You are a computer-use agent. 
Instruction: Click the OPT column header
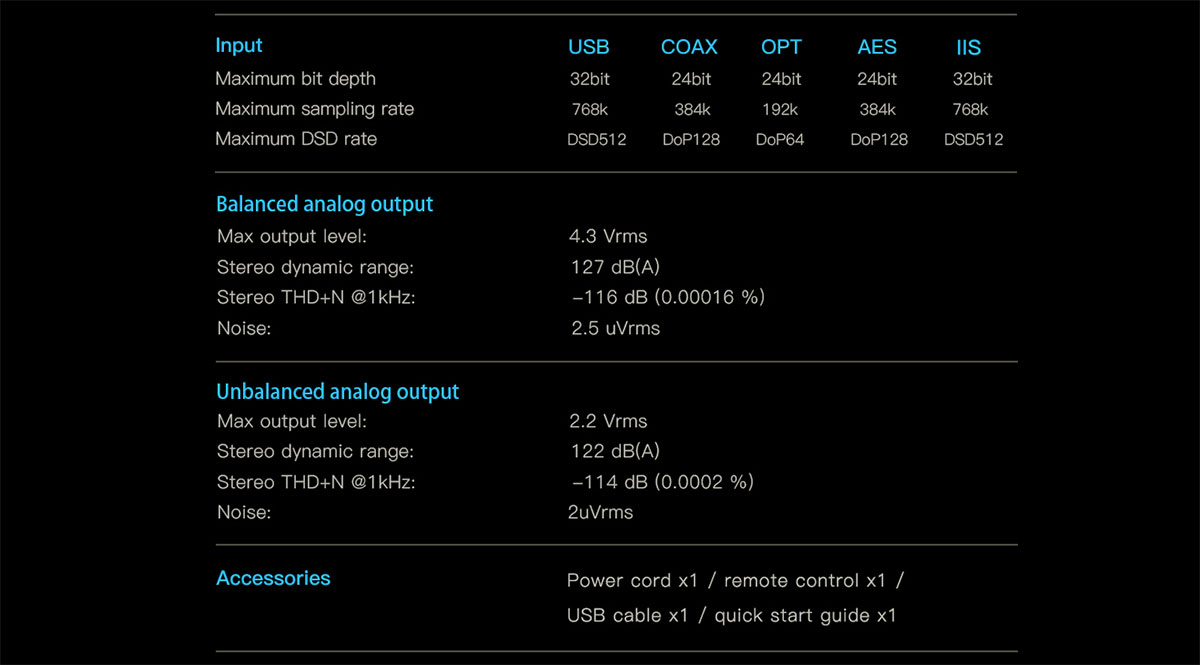(781, 47)
